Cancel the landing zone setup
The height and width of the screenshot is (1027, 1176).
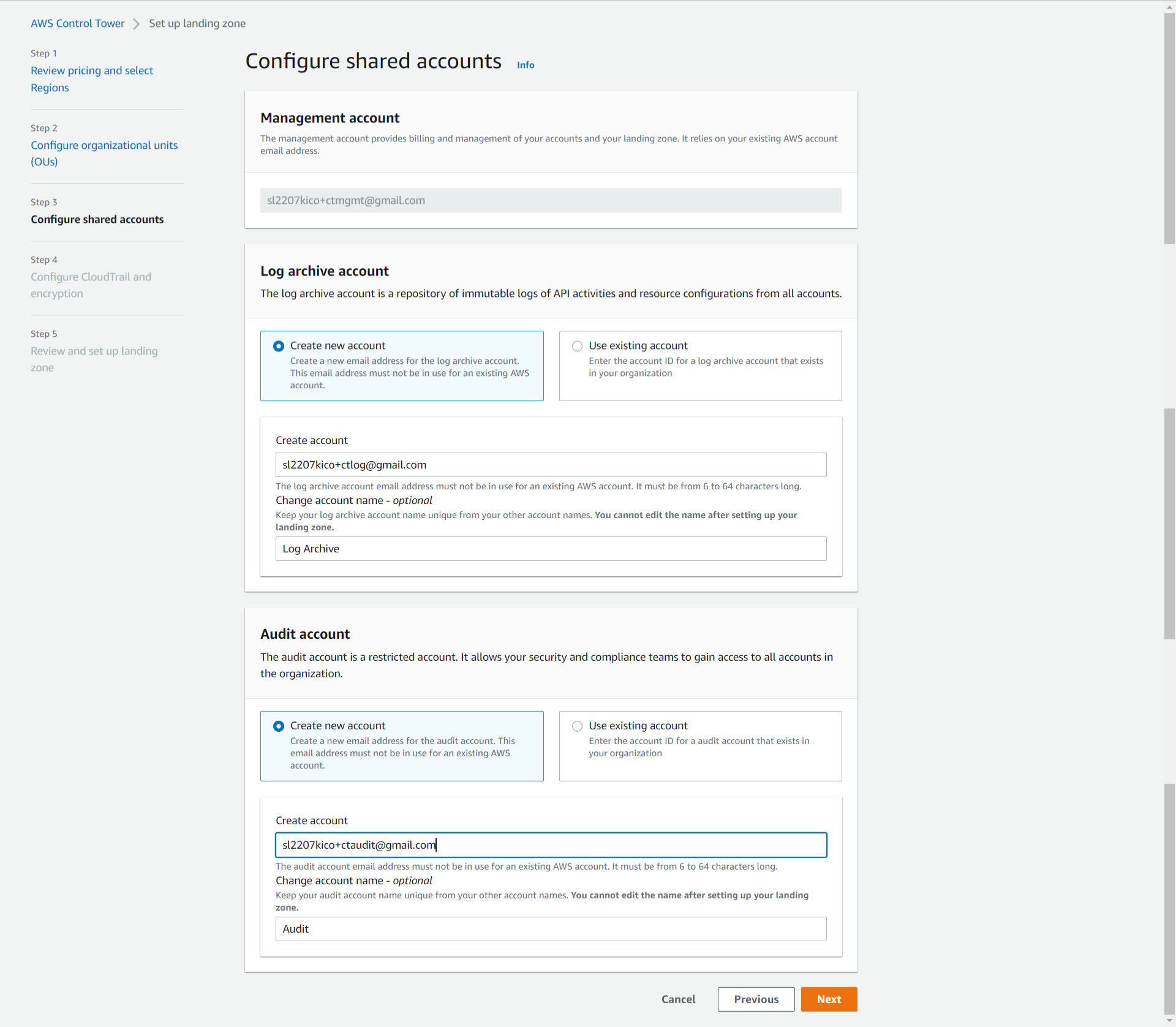click(x=678, y=999)
